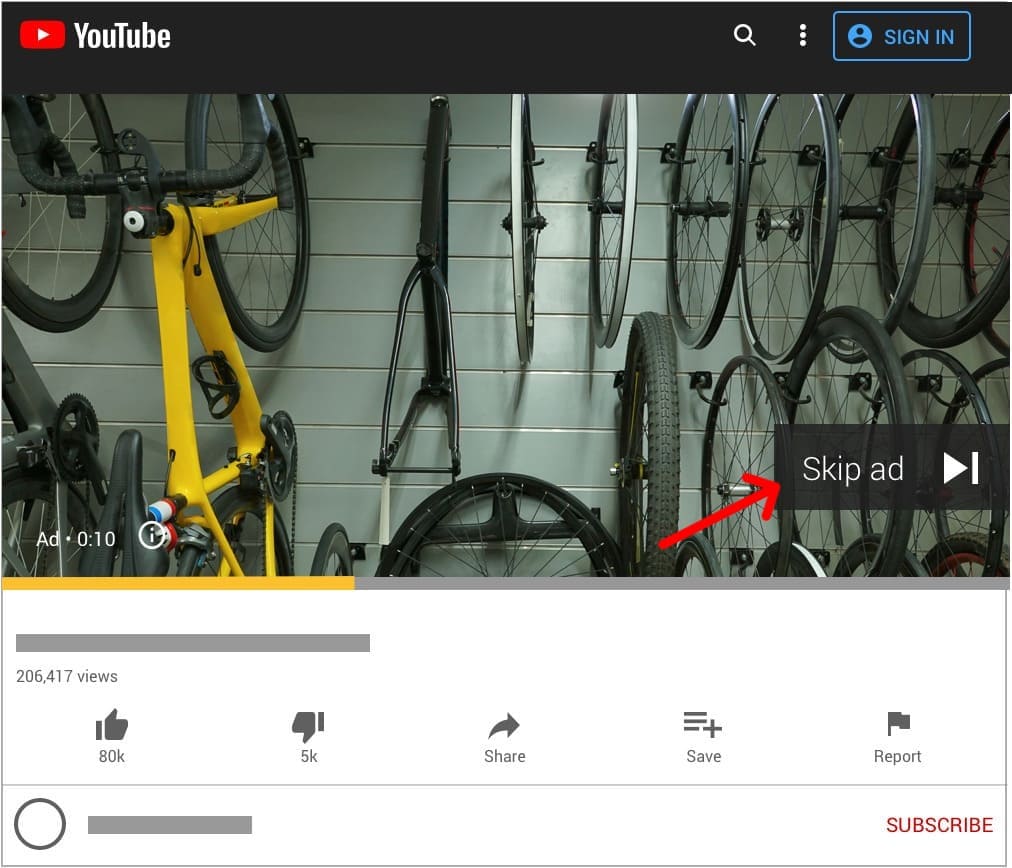
Task: Seek in the gray unplayed progress section
Action: tap(680, 583)
